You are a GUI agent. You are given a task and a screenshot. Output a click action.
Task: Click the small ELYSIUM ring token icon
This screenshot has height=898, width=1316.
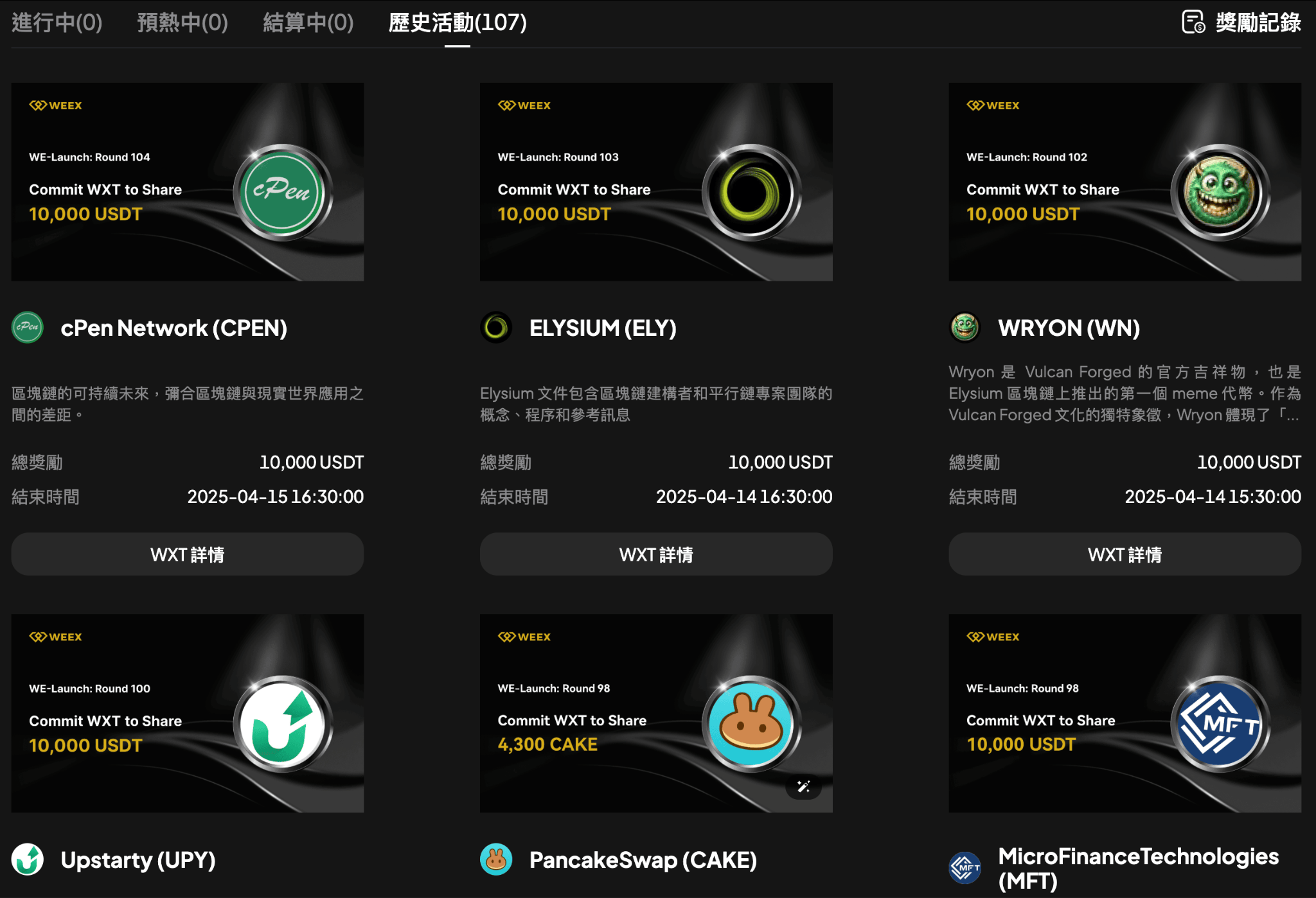(495, 328)
